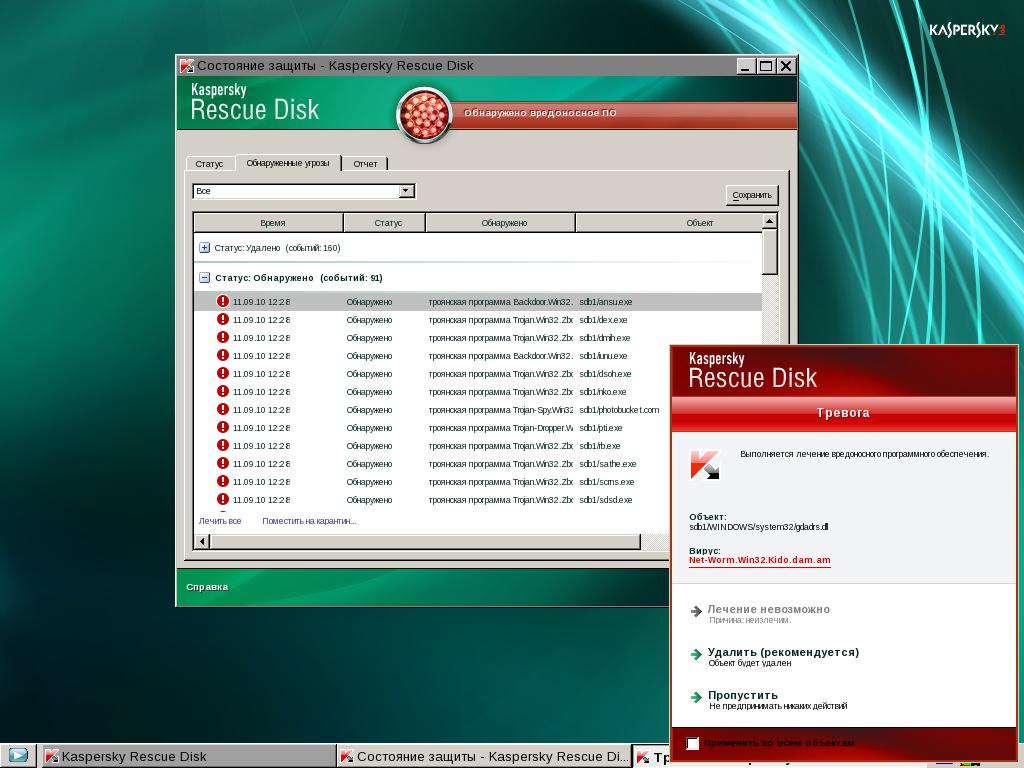Open Net-Worm.Win32.Kido.dam.am virus link

point(760,560)
